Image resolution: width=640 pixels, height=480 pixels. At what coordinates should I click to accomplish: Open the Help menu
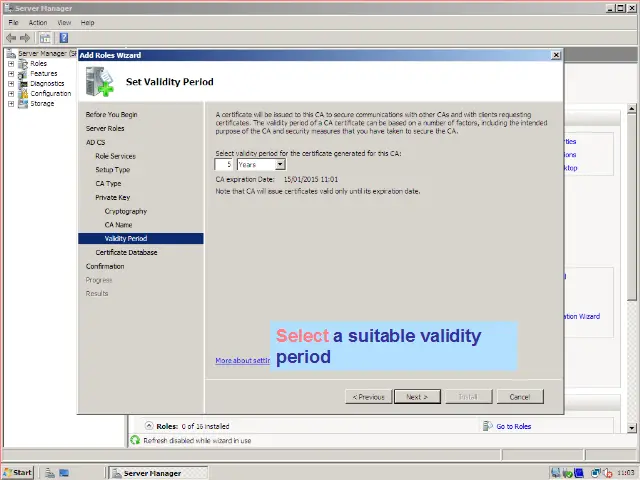click(x=87, y=23)
